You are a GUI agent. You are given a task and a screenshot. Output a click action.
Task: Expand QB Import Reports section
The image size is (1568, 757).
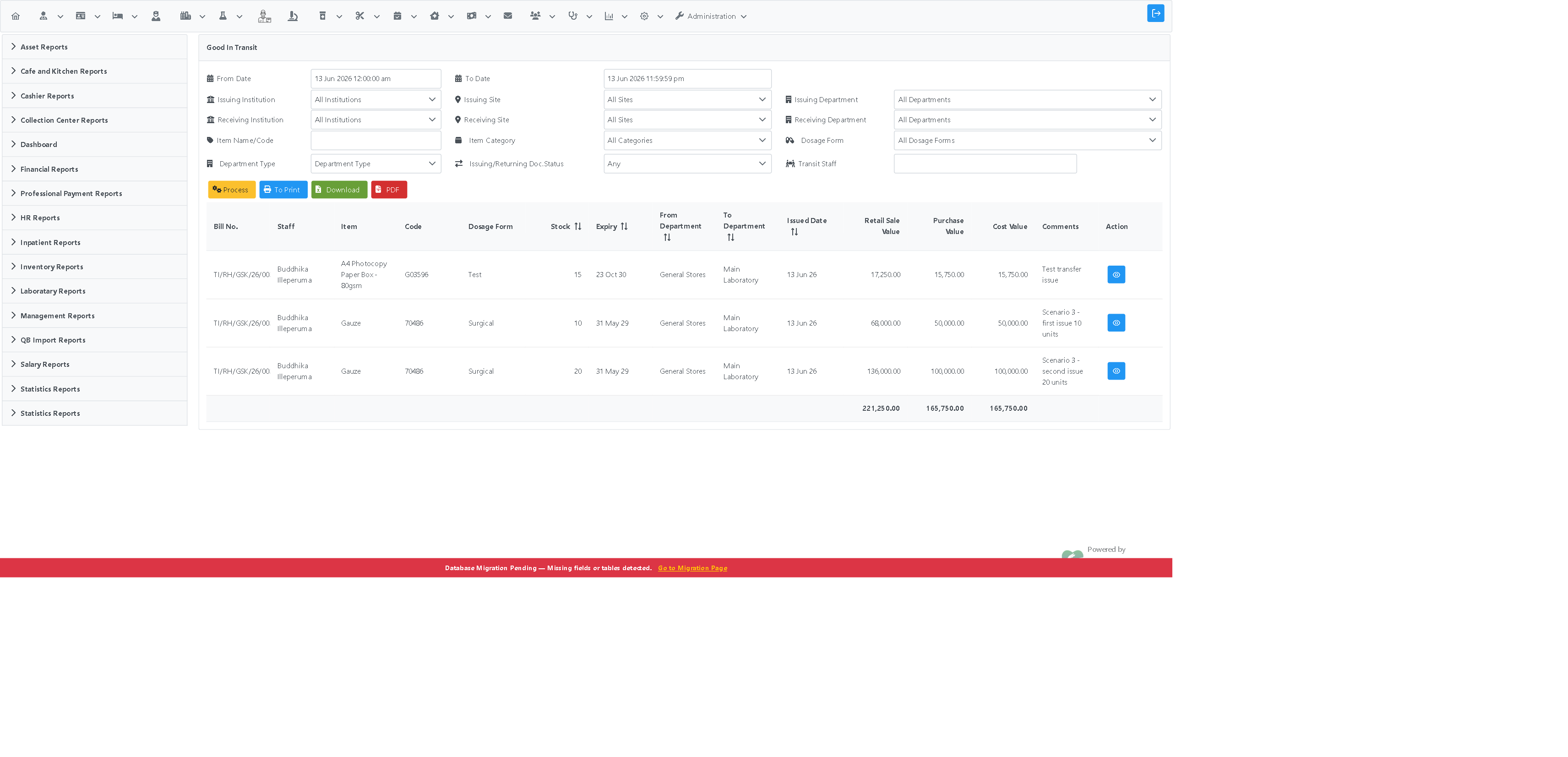click(95, 340)
